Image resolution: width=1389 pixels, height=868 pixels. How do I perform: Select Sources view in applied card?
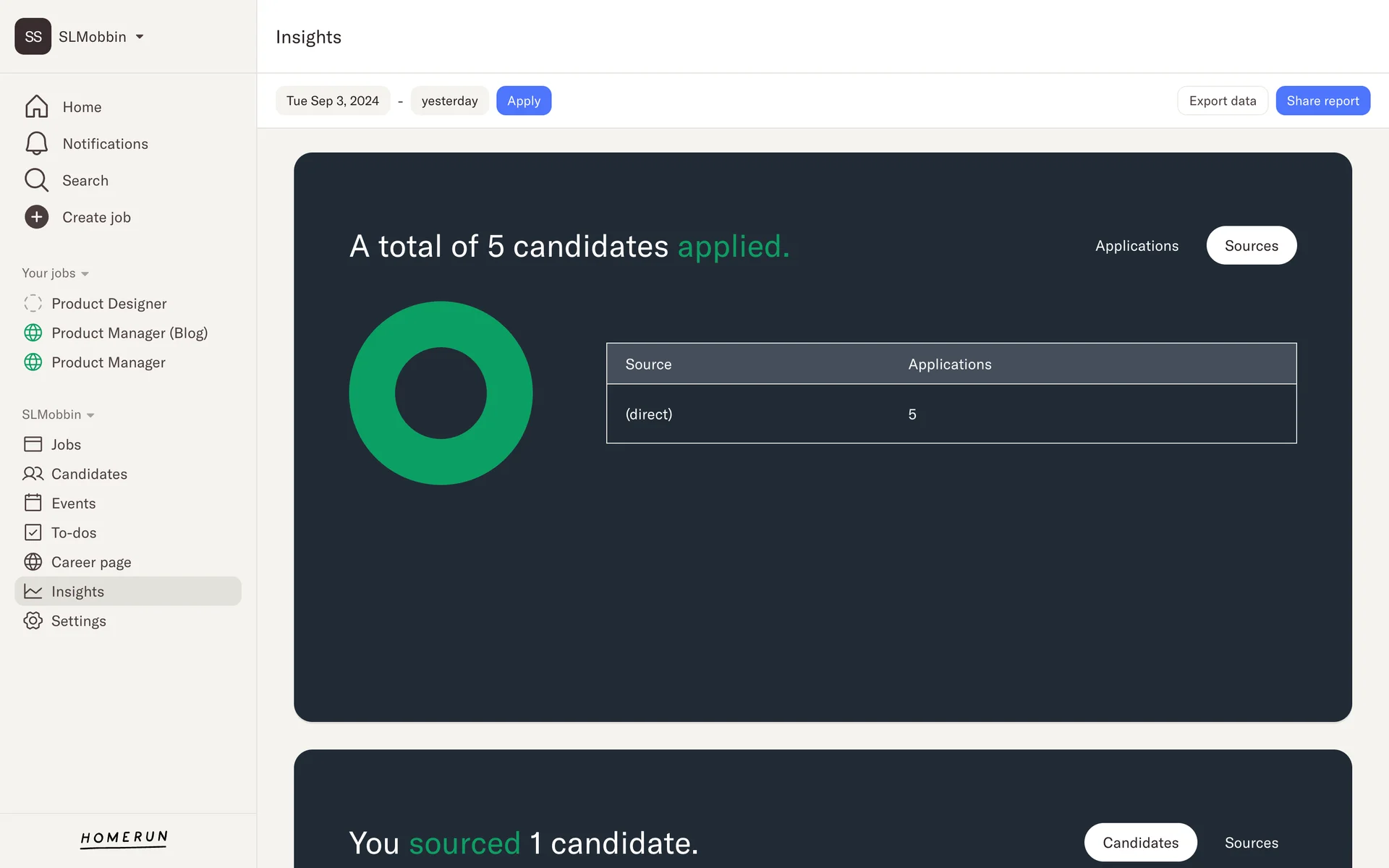point(1251,246)
